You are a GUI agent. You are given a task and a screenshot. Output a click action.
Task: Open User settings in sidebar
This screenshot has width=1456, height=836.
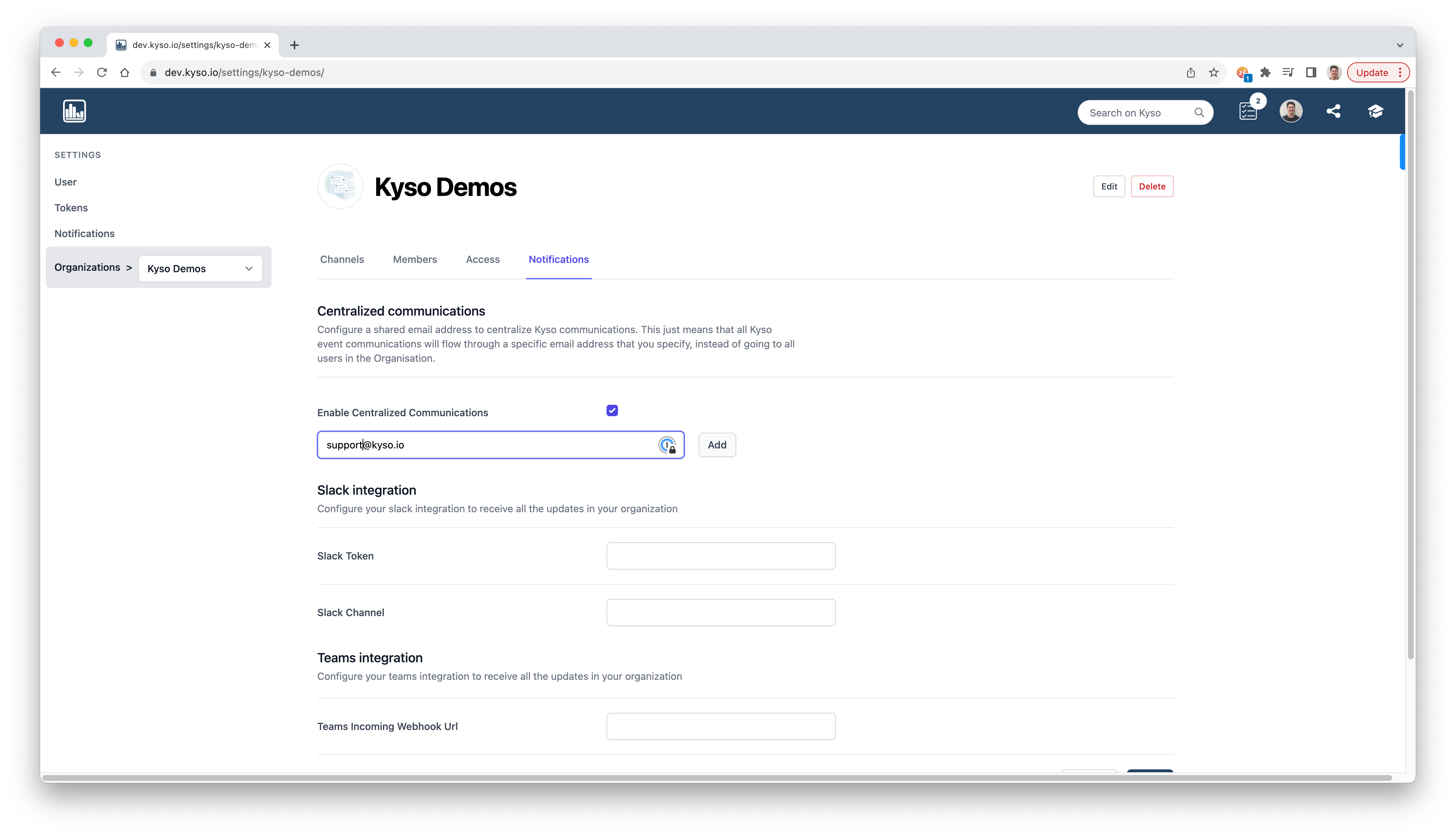pyautogui.click(x=66, y=182)
